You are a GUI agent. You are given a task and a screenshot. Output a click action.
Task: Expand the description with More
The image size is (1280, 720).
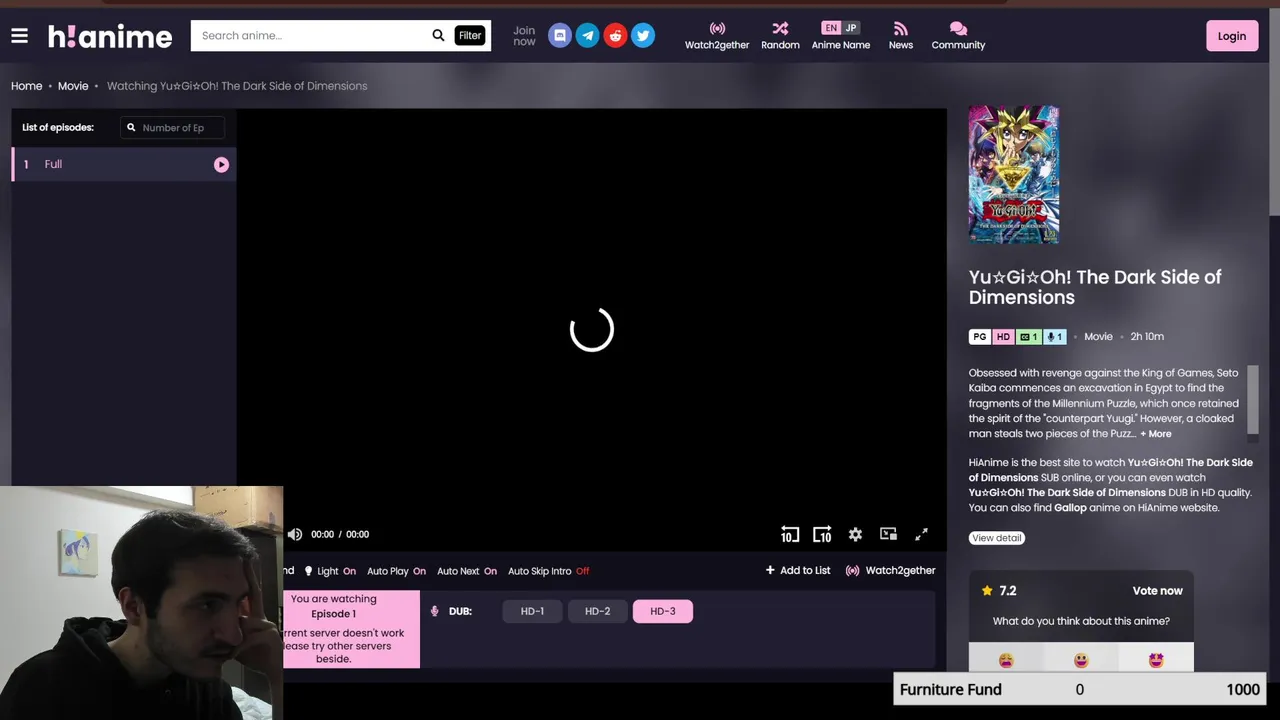point(1156,434)
